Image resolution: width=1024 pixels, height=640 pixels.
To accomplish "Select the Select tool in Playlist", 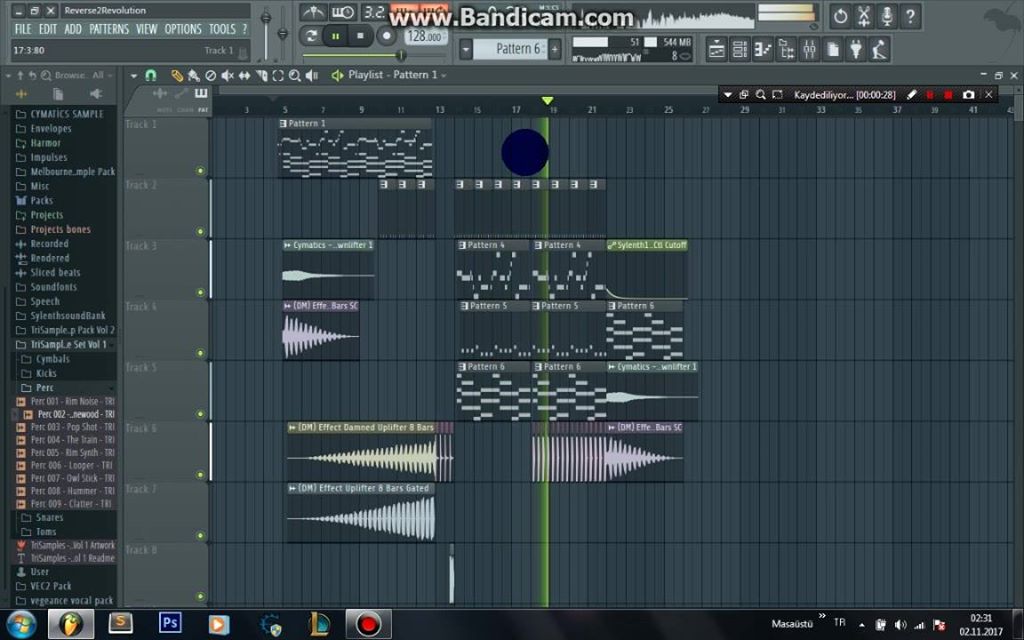I will click(278, 76).
